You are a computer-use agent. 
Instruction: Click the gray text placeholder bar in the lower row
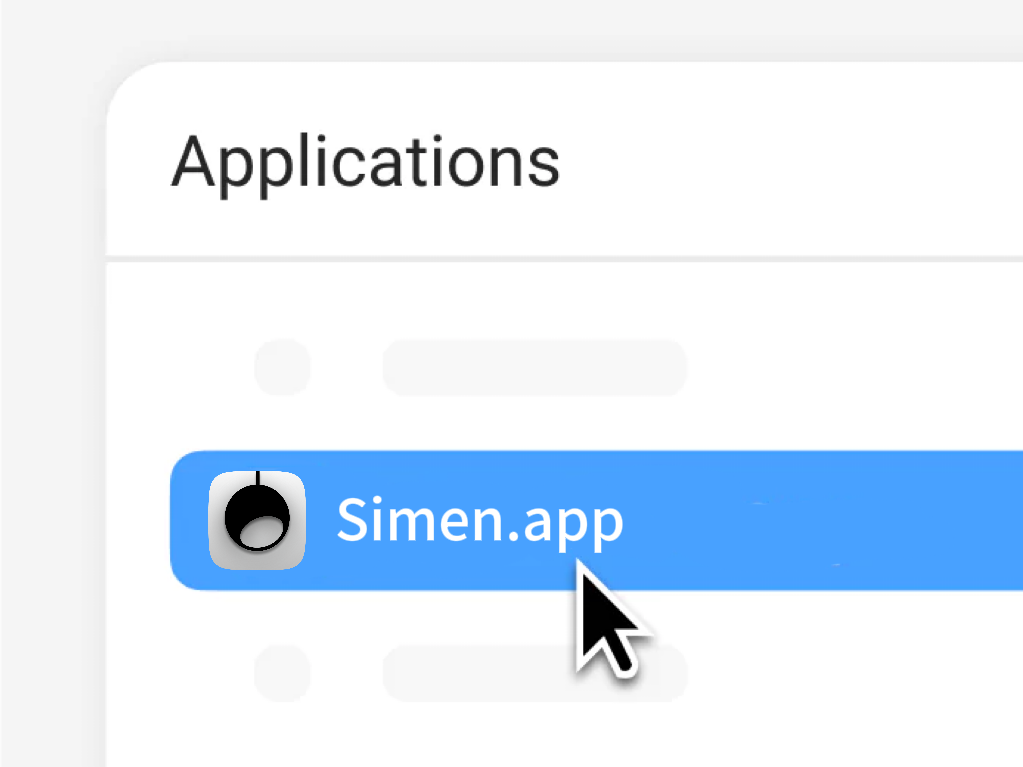pyautogui.click(x=535, y=673)
